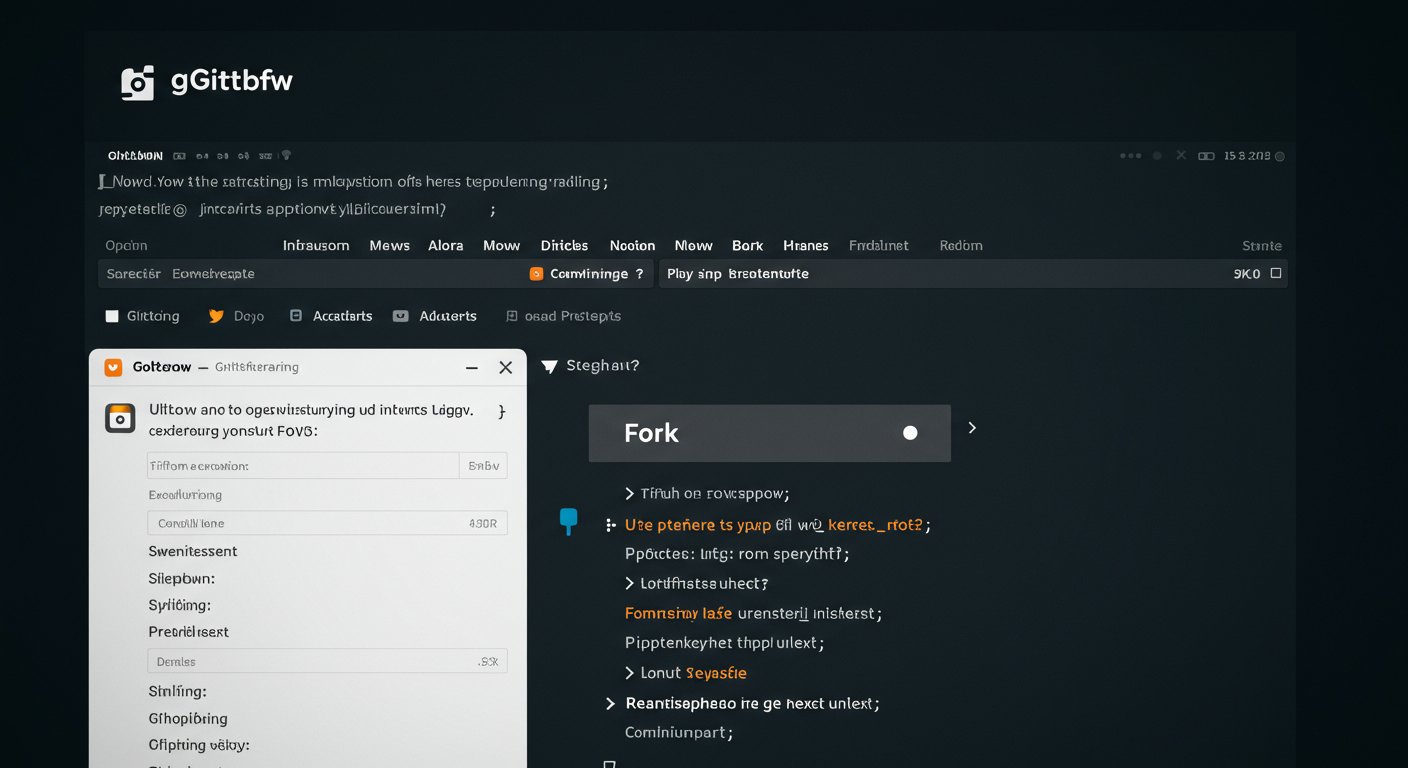The height and width of the screenshot is (768, 1408).
Task: Expand the 'Reantisepheso ire ge' item
Action: coord(611,703)
